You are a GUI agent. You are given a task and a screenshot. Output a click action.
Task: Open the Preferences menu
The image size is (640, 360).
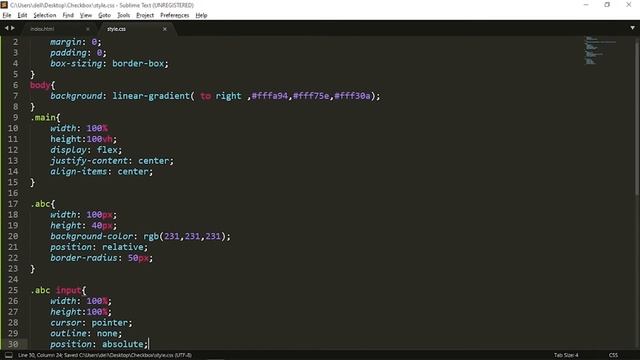(174, 15)
